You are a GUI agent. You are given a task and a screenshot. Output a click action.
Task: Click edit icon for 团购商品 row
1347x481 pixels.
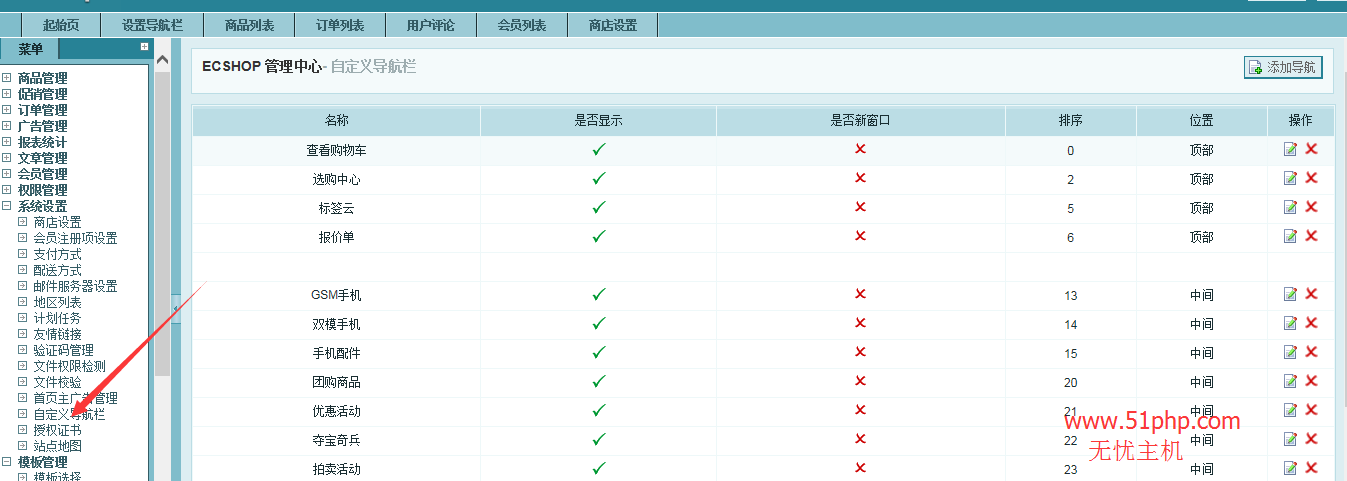pos(1290,381)
